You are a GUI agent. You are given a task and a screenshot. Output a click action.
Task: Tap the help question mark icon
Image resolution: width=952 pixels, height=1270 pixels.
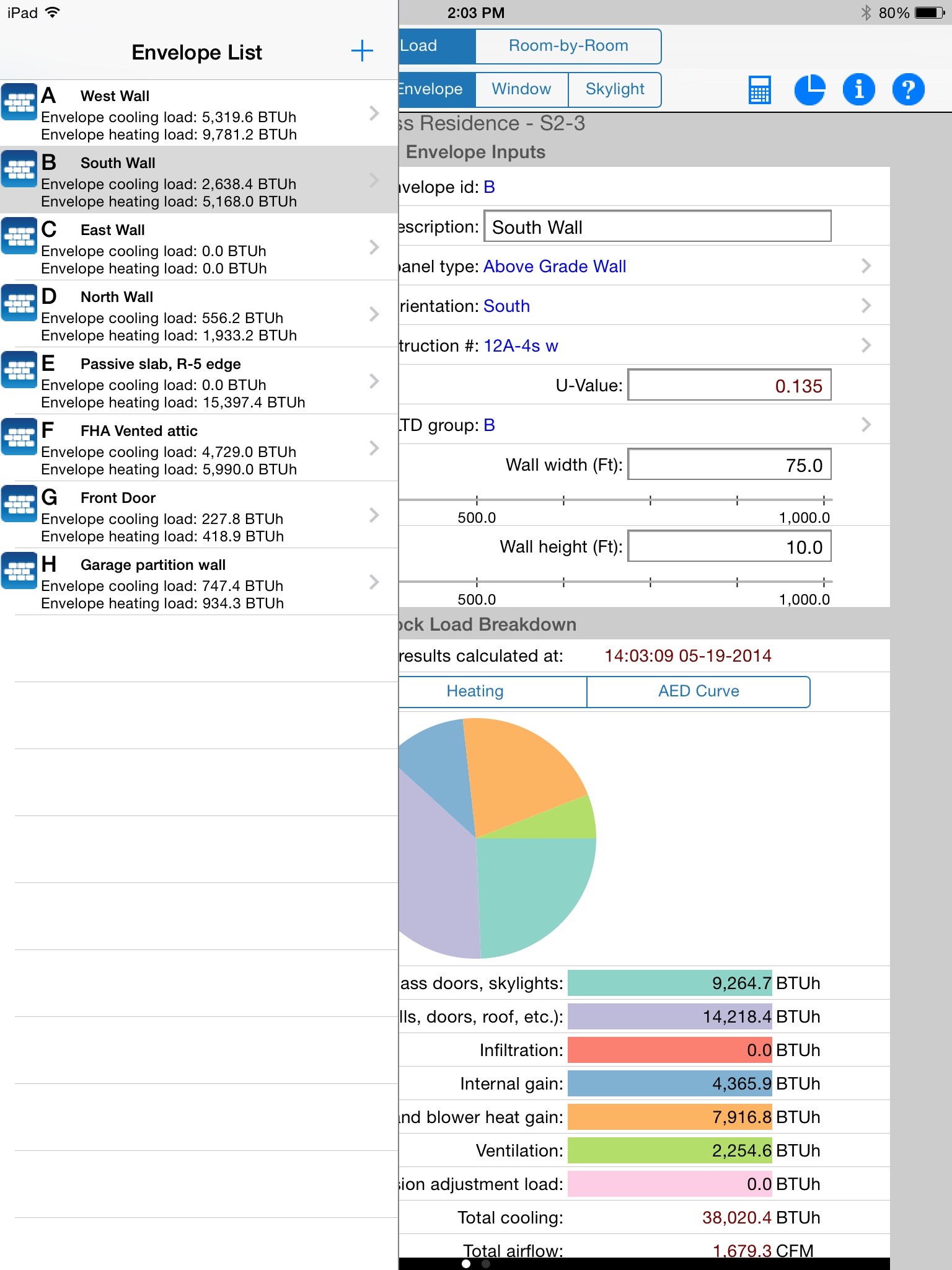coord(909,90)
